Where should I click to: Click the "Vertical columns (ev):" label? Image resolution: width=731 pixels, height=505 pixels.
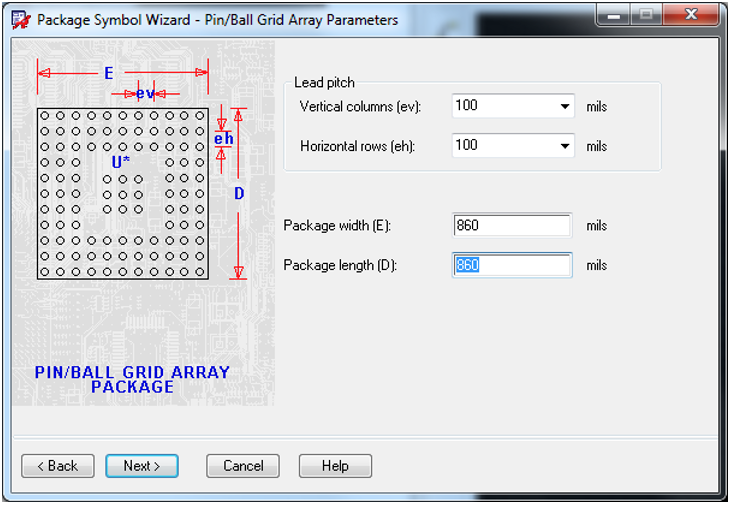tap(360, 107)
